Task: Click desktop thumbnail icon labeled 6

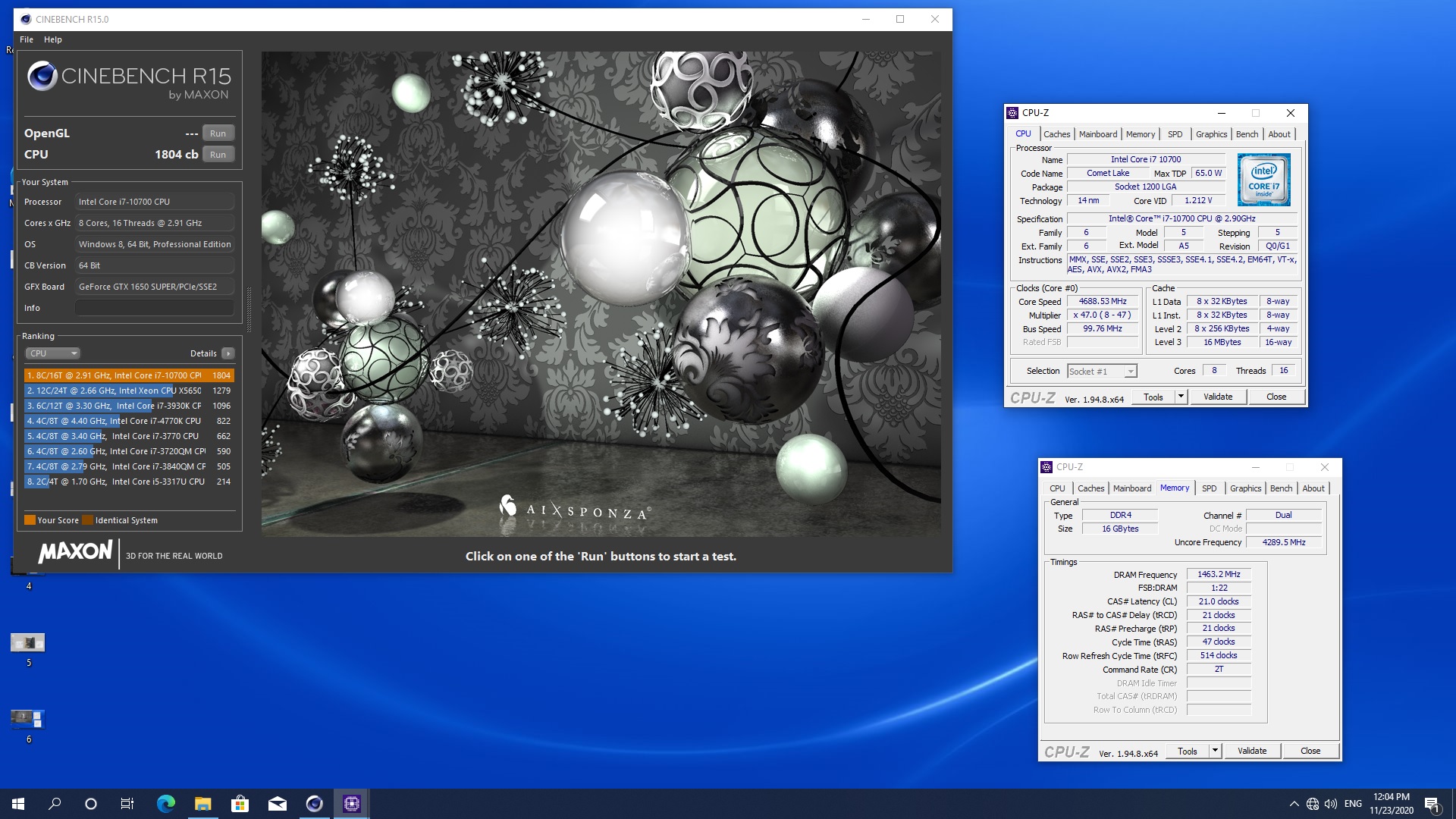Action: pos(28,719)
